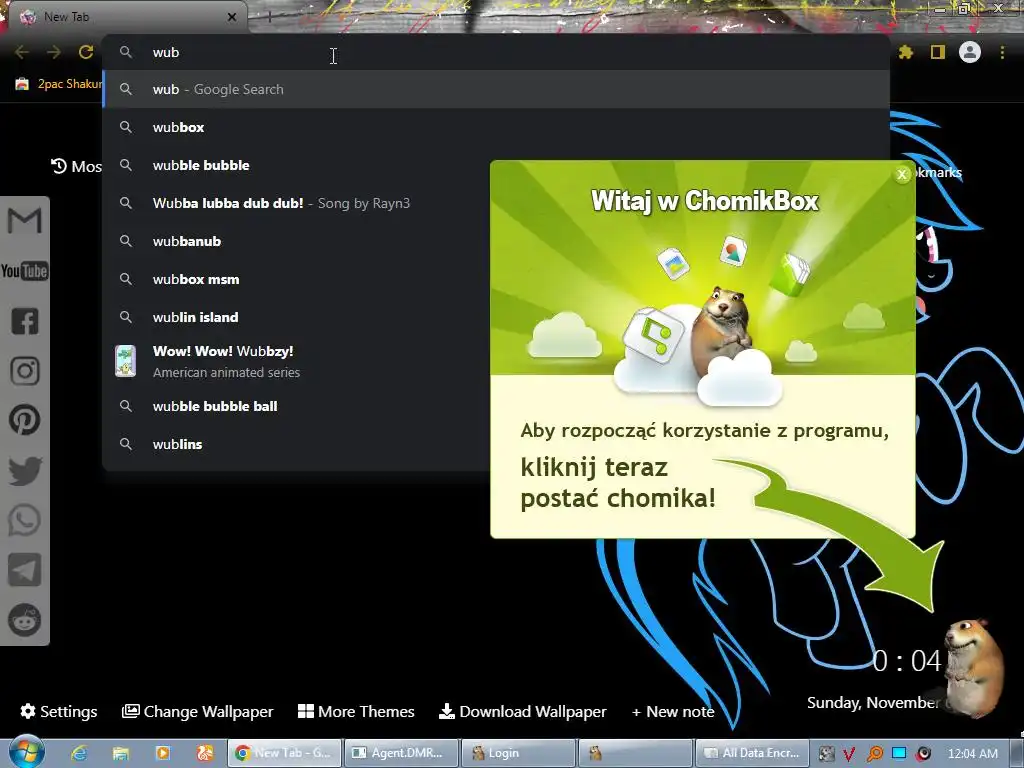Open the 2pac Shakur bookmark
Screen dimensions: 1024x768
tap(59, 84)
